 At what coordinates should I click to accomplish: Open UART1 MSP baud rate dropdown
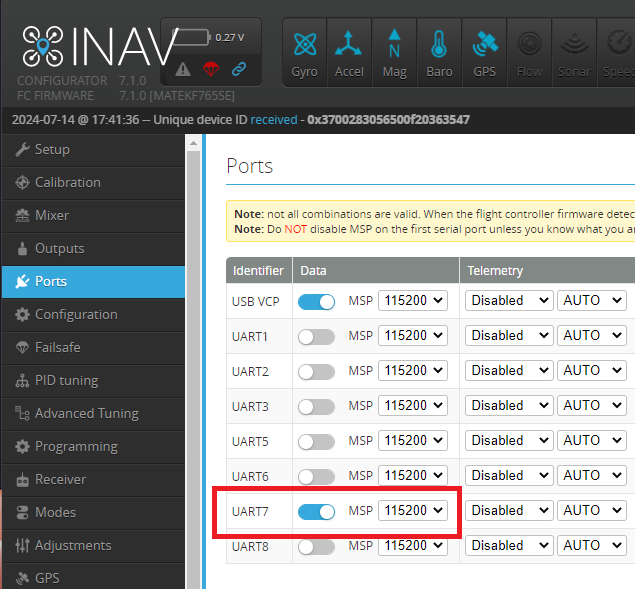(x=413, y=335)
